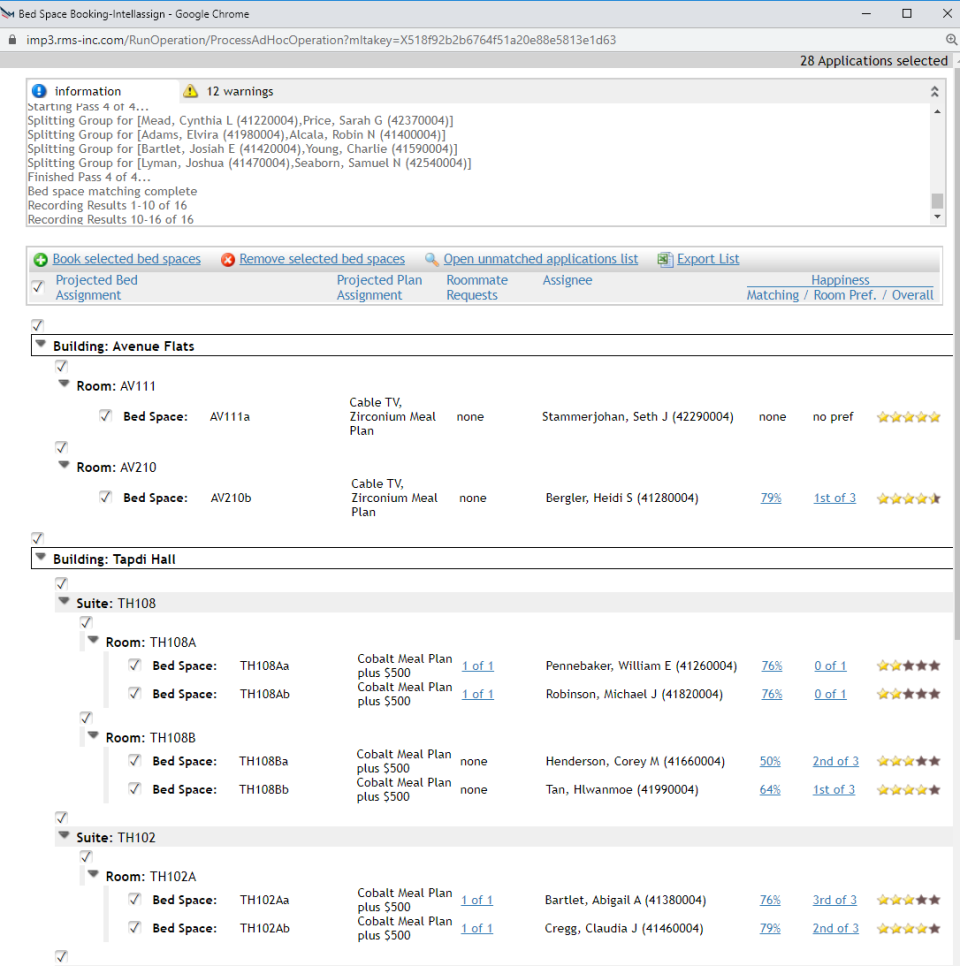960x966 pixels.
Task: Click the magnifier icon for unmatched applications
Action: pos(431,259)
